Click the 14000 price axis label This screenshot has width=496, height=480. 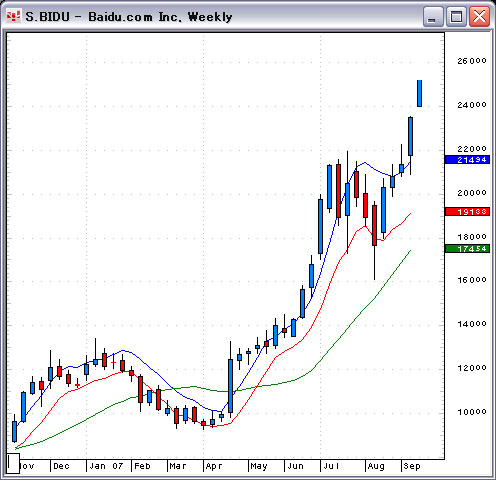(472, 324)
